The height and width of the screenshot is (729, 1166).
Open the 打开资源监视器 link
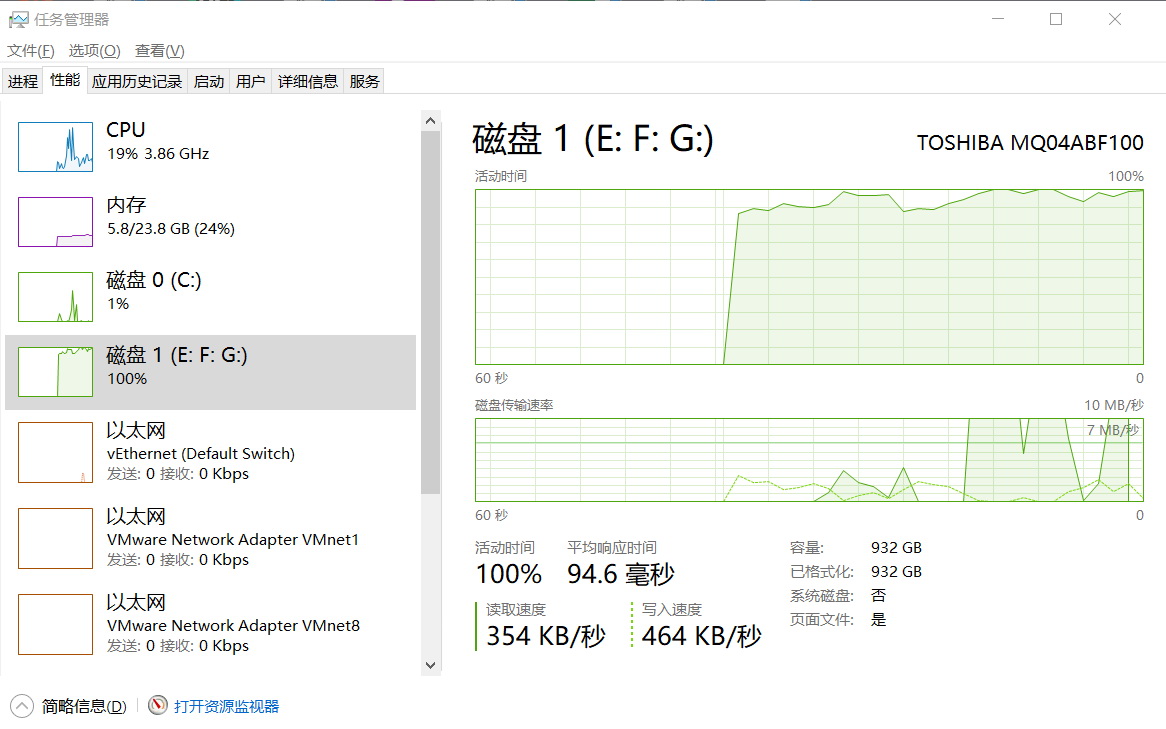coord(226,706)
